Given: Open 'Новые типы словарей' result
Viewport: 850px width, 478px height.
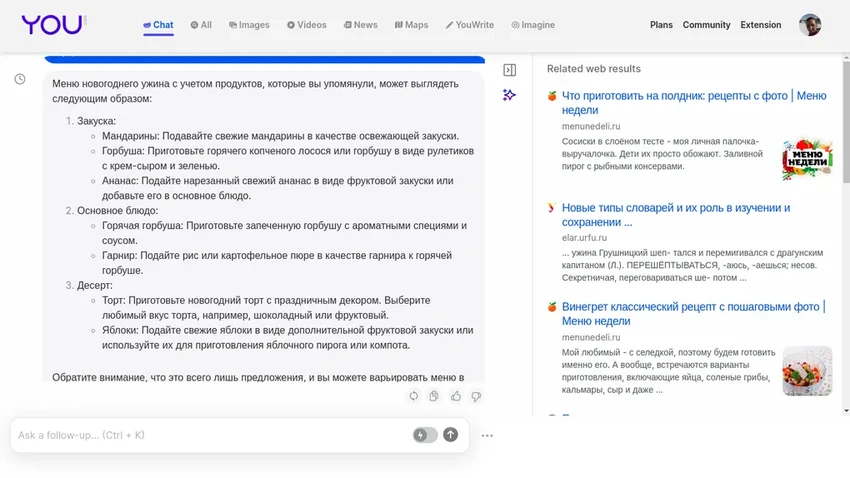Looking at the screenshot, I should tap(676, 215).
